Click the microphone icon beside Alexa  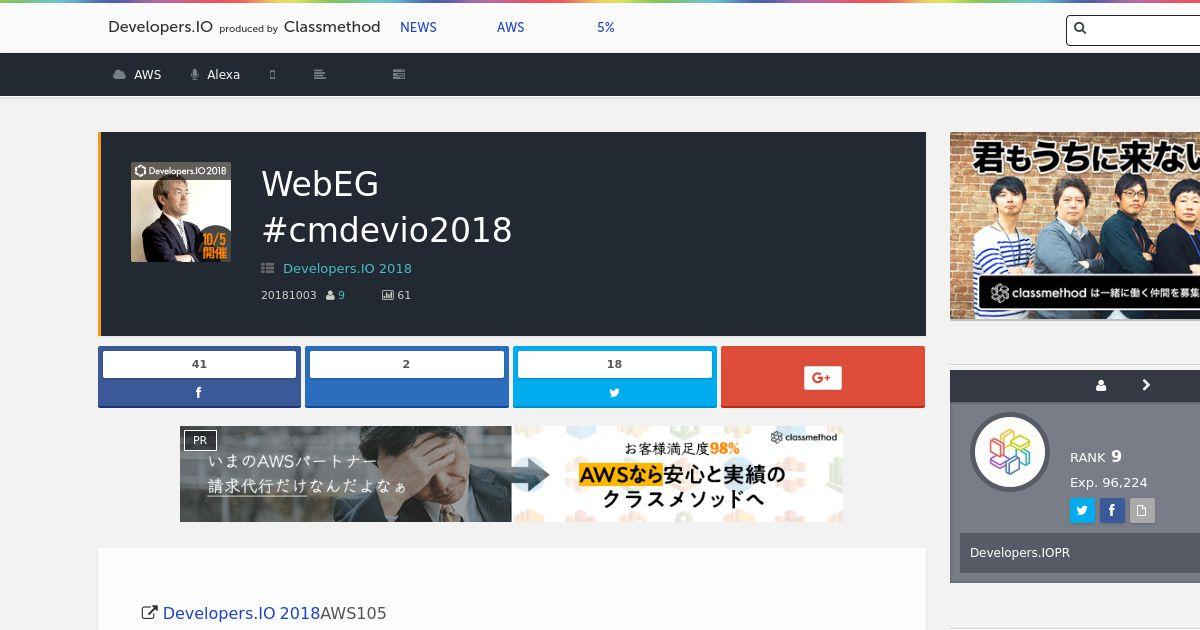coord(195,74)
